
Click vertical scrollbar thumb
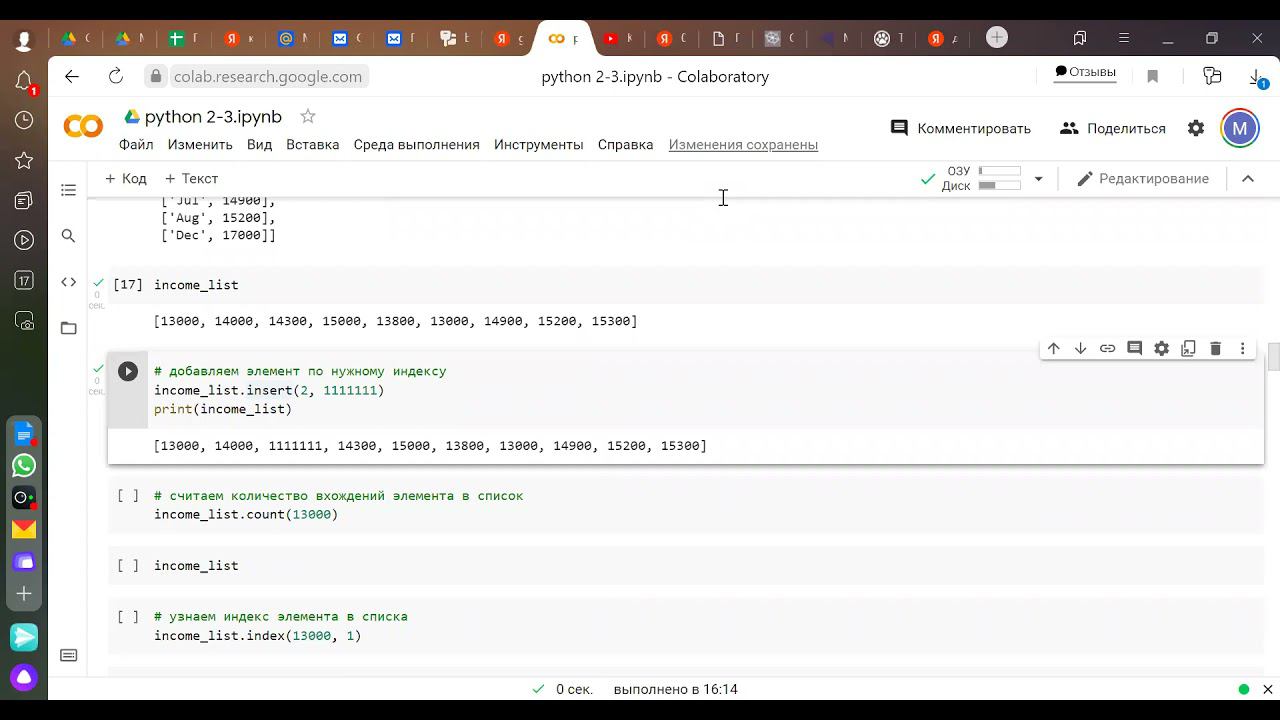click(1273, 357)
